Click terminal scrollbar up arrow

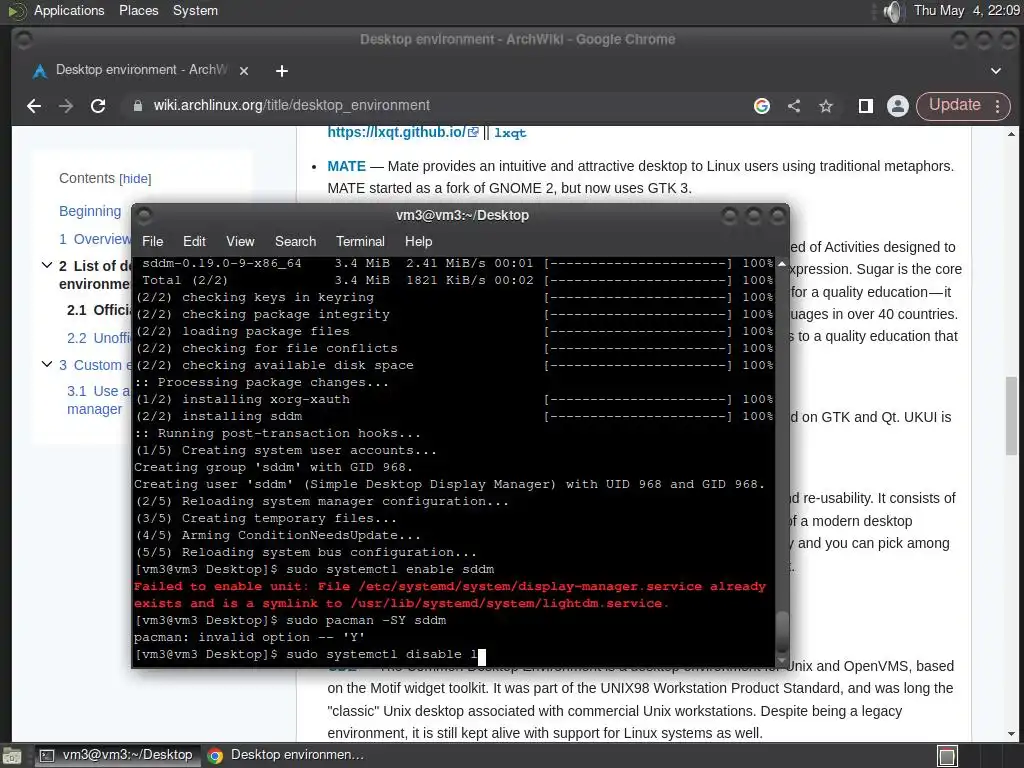(x=782, y=264)
